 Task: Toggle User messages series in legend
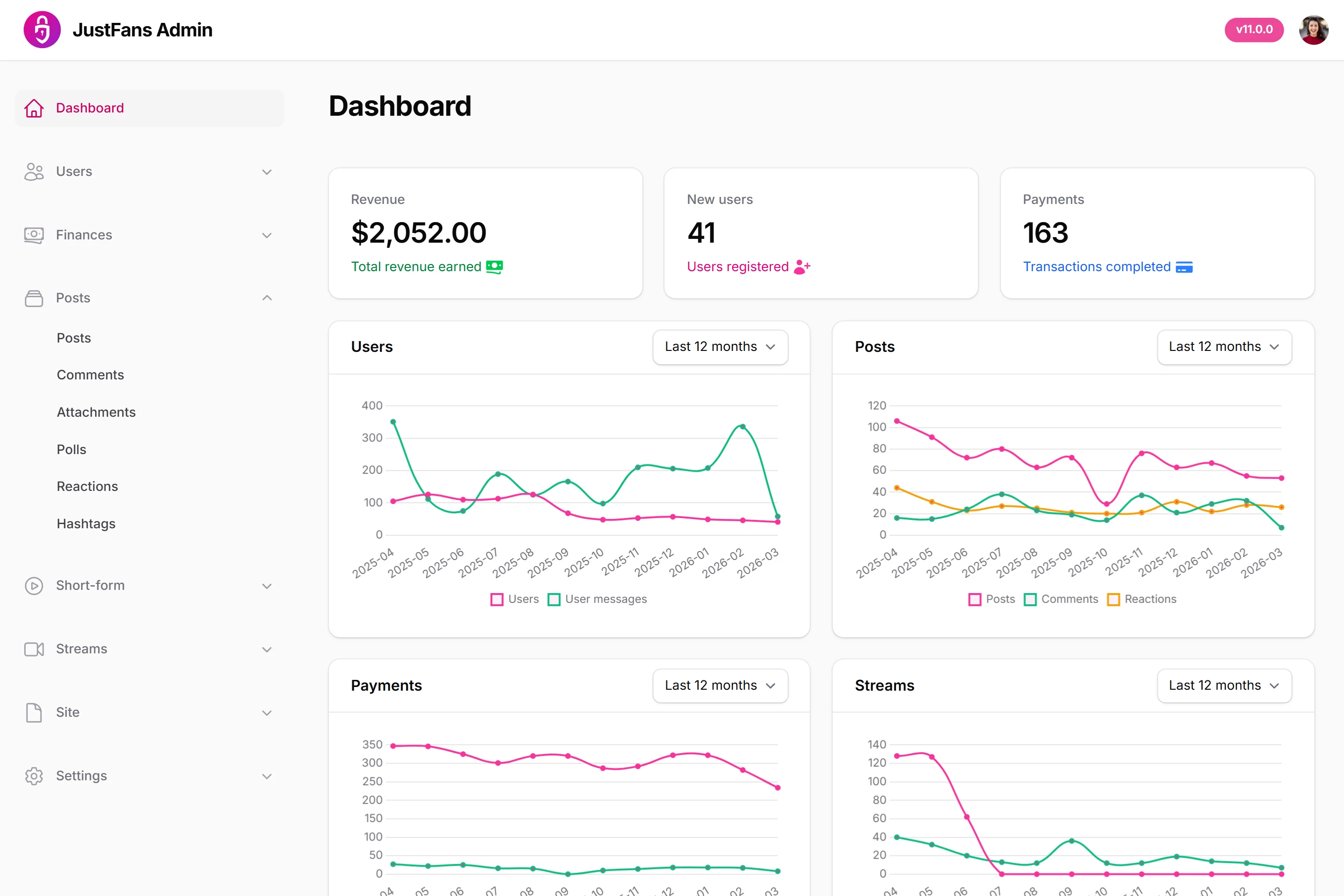tap(597, 599)
